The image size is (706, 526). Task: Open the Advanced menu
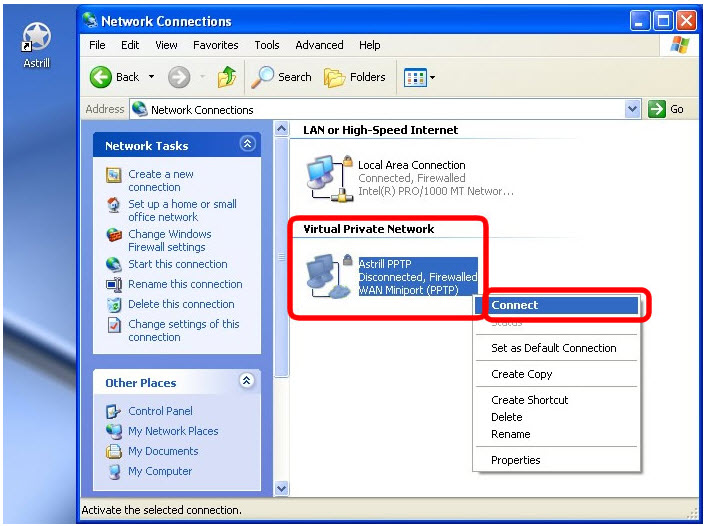click(319, 45)
